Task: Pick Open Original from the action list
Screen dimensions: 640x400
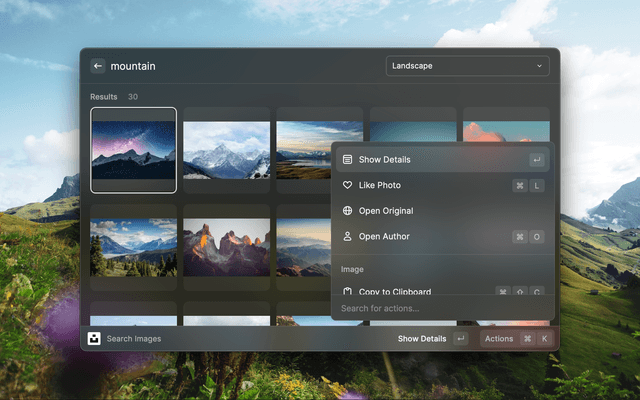Action: click(x=386, y=211)
